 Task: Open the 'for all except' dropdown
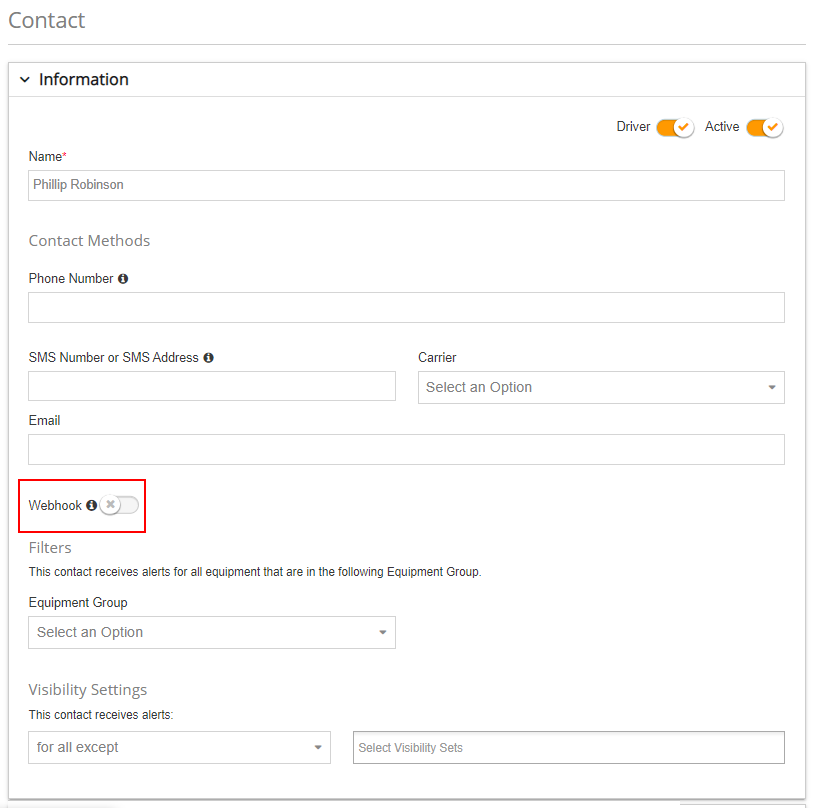point(179,747)
